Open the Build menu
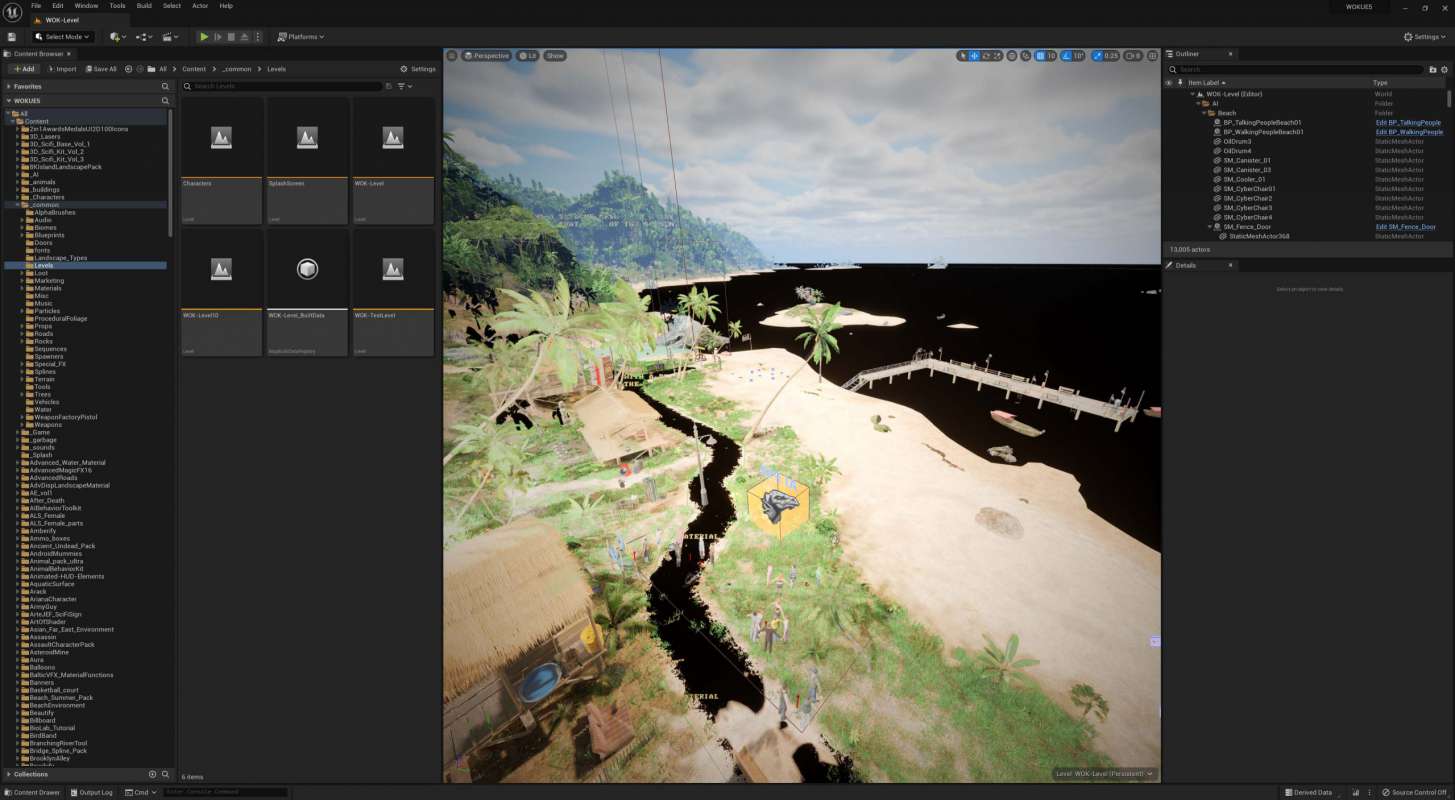1455x800 pixels. 144,6
